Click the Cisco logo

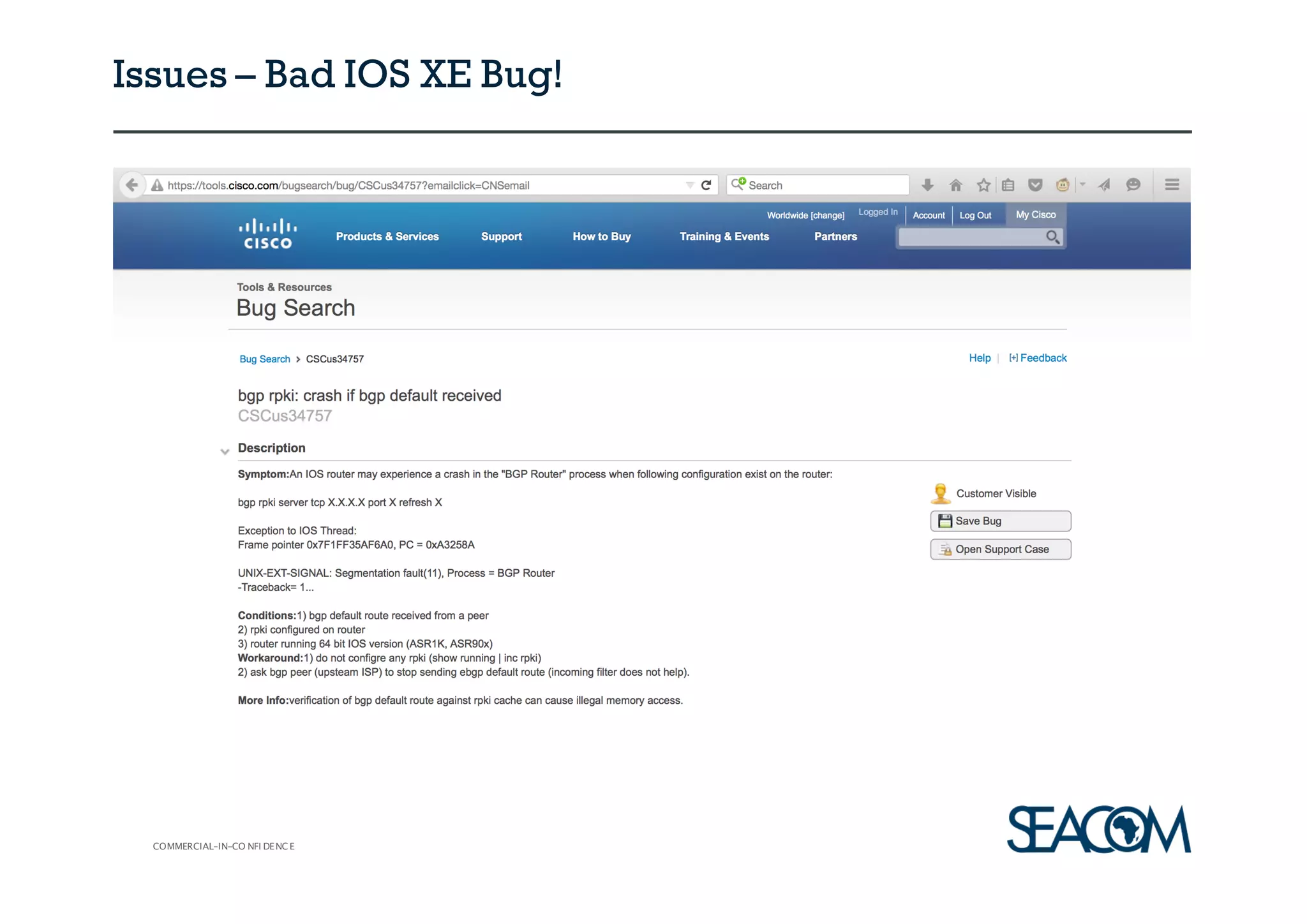pos(268,234)
